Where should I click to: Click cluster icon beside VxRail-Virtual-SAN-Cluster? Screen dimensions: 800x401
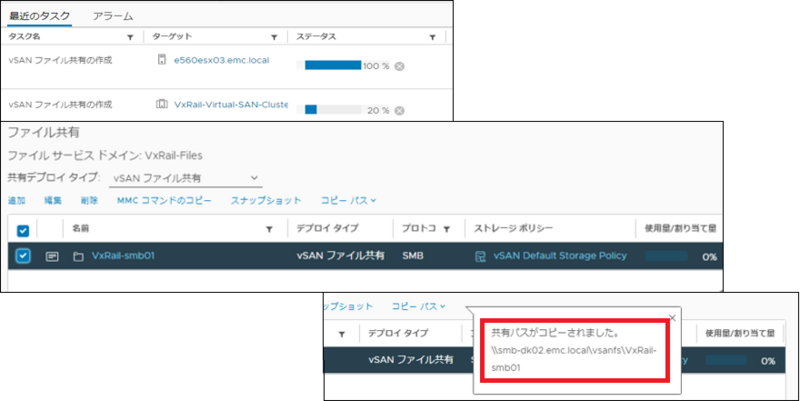162,105
